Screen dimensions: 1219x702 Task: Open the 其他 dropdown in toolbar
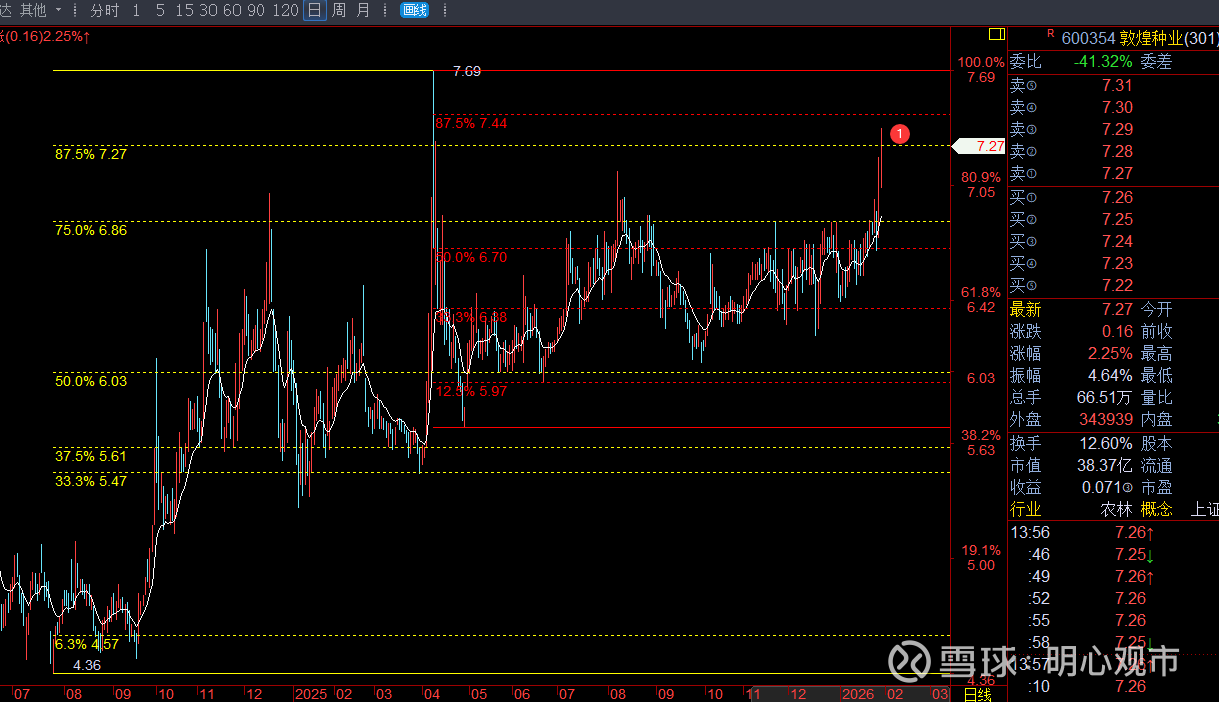coord(40,10)
